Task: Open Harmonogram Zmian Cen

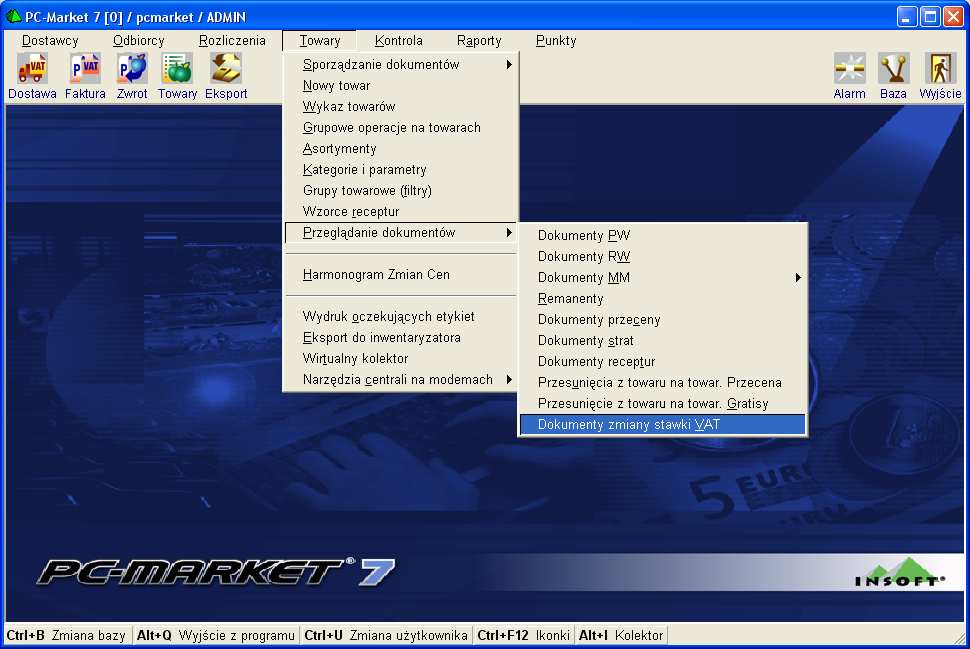Action: tap(401, 275)
